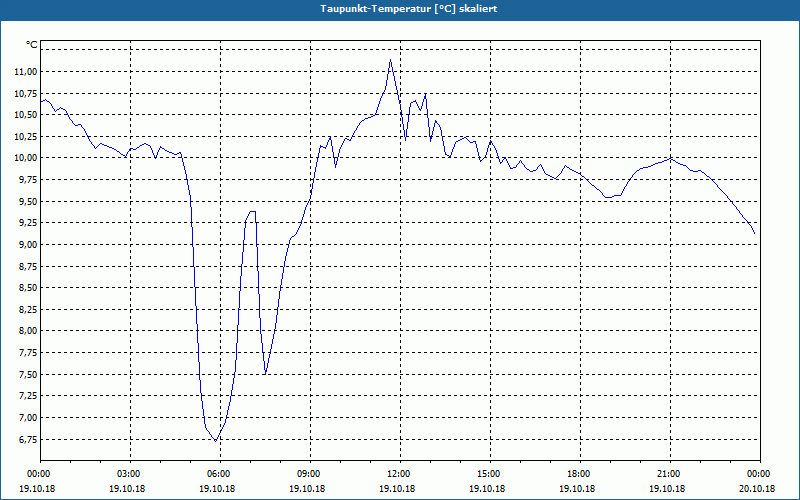This screenshot has width=800, height=500.
Task: Click the '°C' unit label
Action: point(32,45)
